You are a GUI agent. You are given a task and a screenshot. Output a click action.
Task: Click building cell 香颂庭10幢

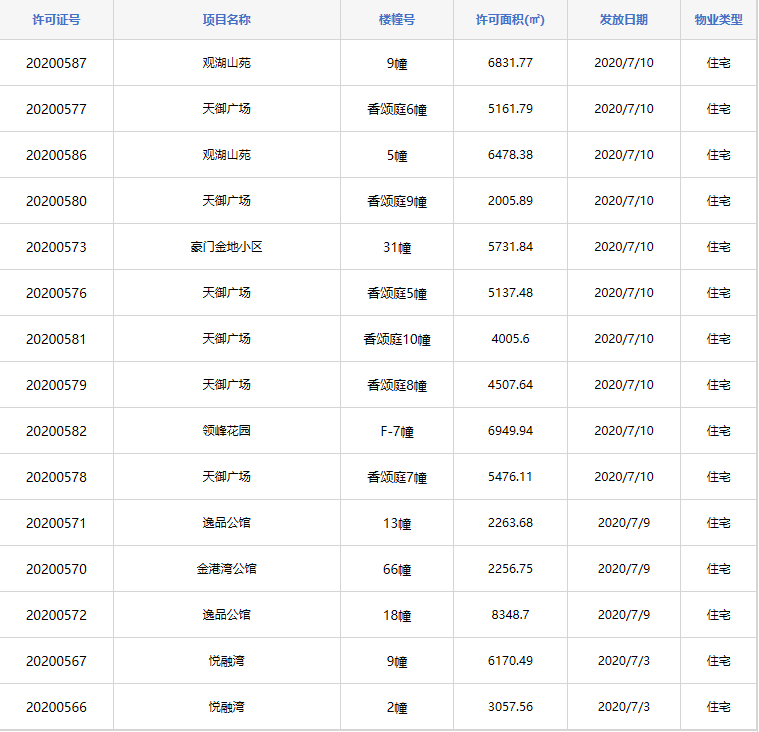pos(397,339)
